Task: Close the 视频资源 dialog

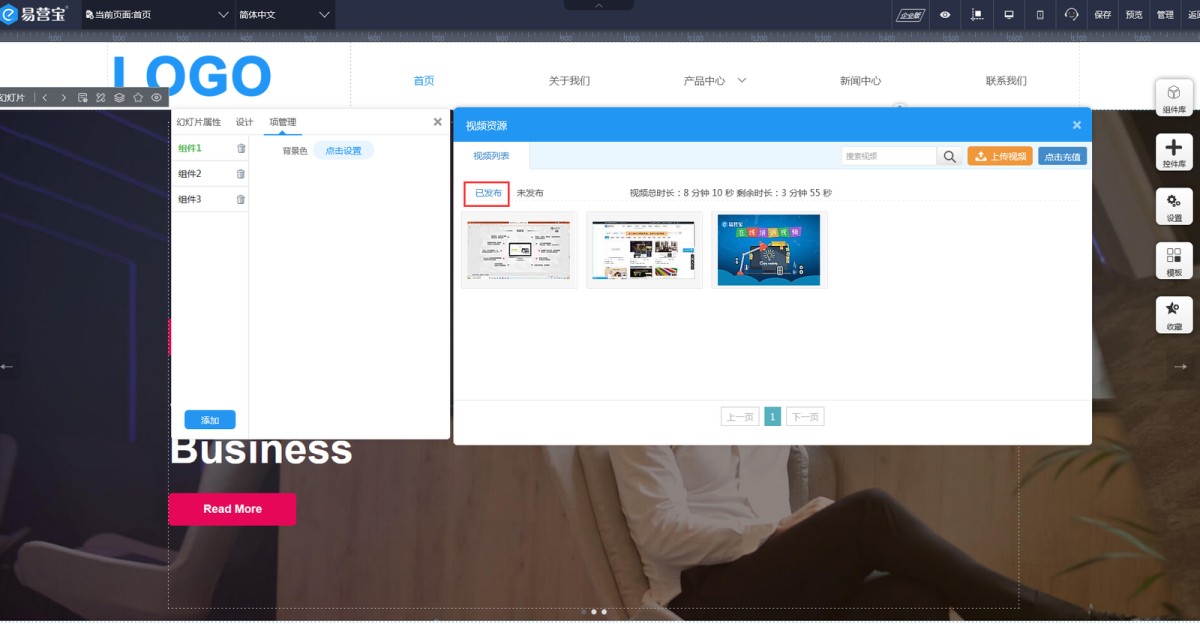Action: point(1077,125)
